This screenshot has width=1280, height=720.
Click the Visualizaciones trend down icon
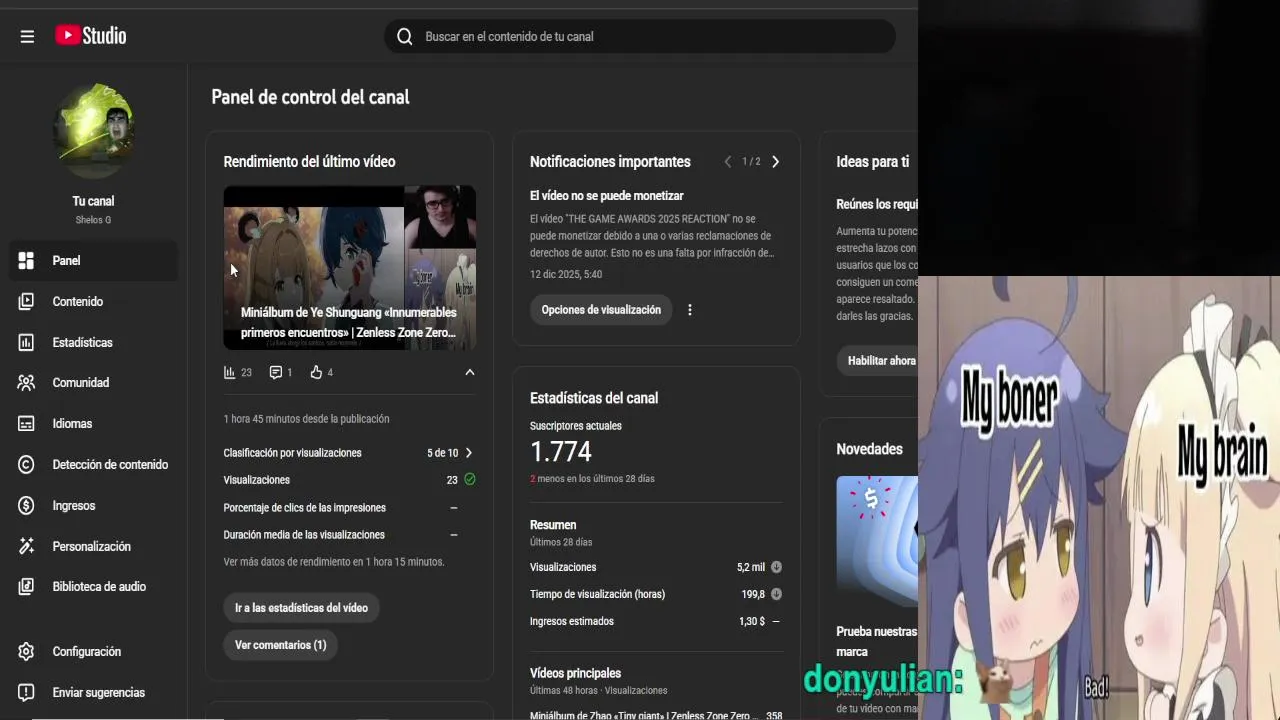[776, 567]
